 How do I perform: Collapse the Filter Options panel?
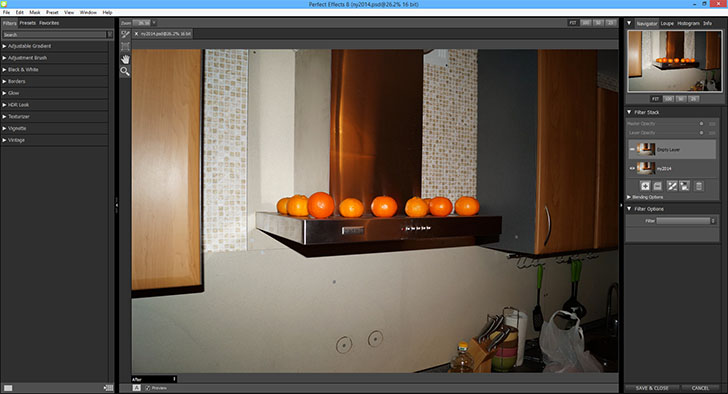(629, 209)
